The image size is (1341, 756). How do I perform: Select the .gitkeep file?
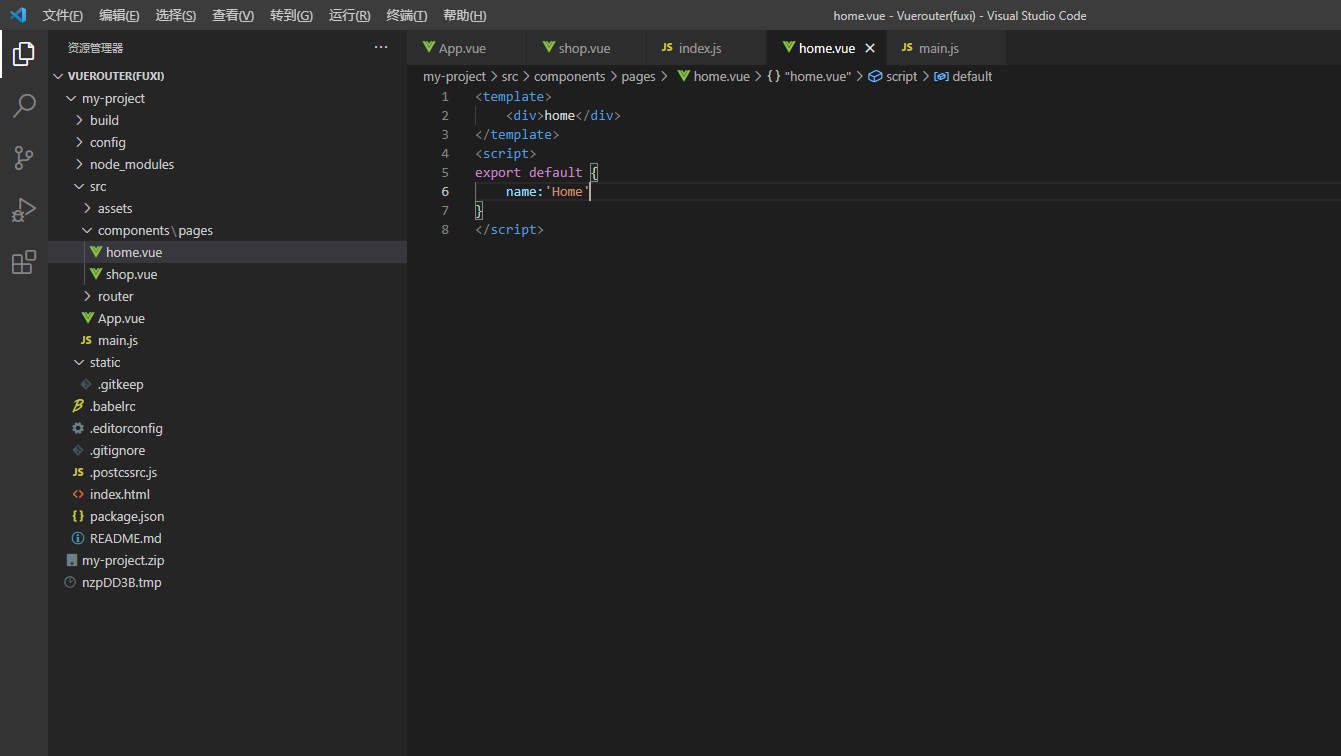(x=228, y=384)
